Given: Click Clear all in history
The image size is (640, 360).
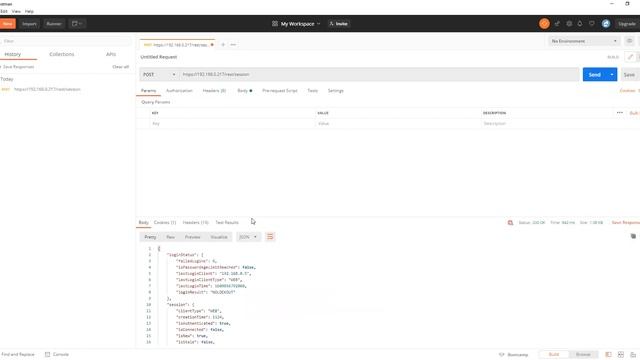Looking at the screenshot, I should point(120,67).
